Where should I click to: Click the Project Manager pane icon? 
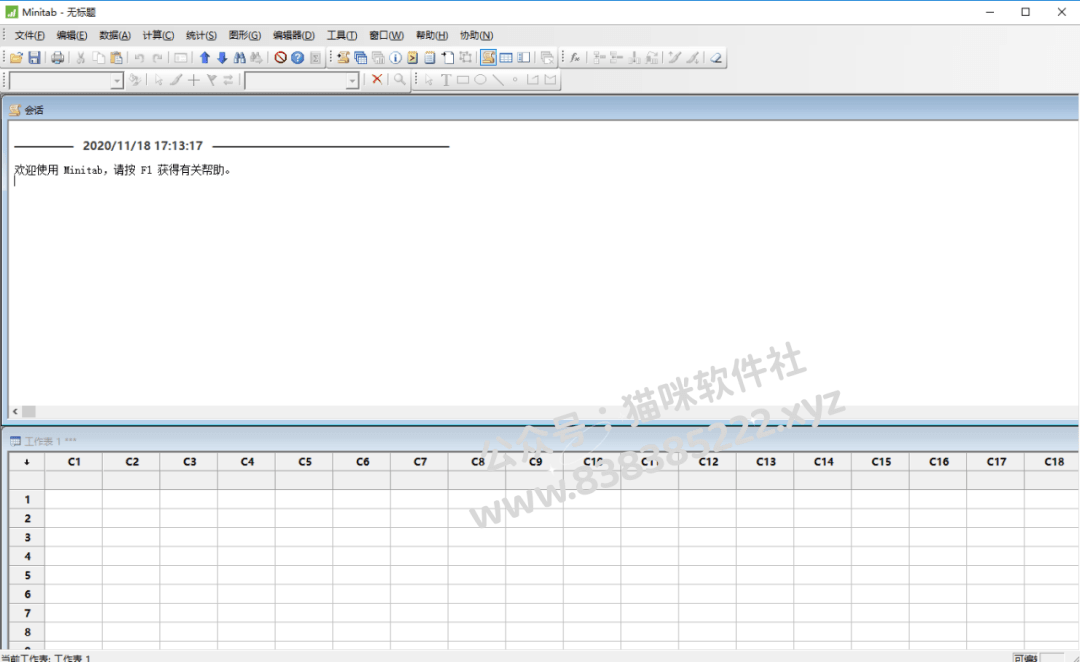(x=524, y=58)
